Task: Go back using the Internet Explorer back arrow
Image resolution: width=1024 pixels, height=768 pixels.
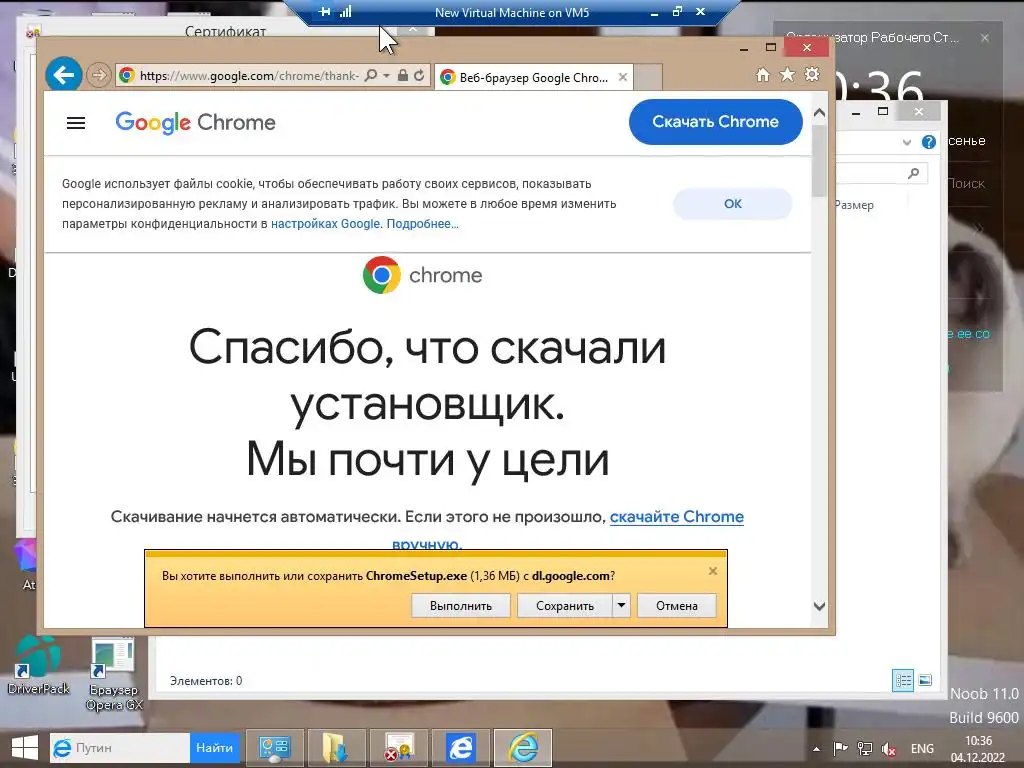Action: (x=64, y=76)
